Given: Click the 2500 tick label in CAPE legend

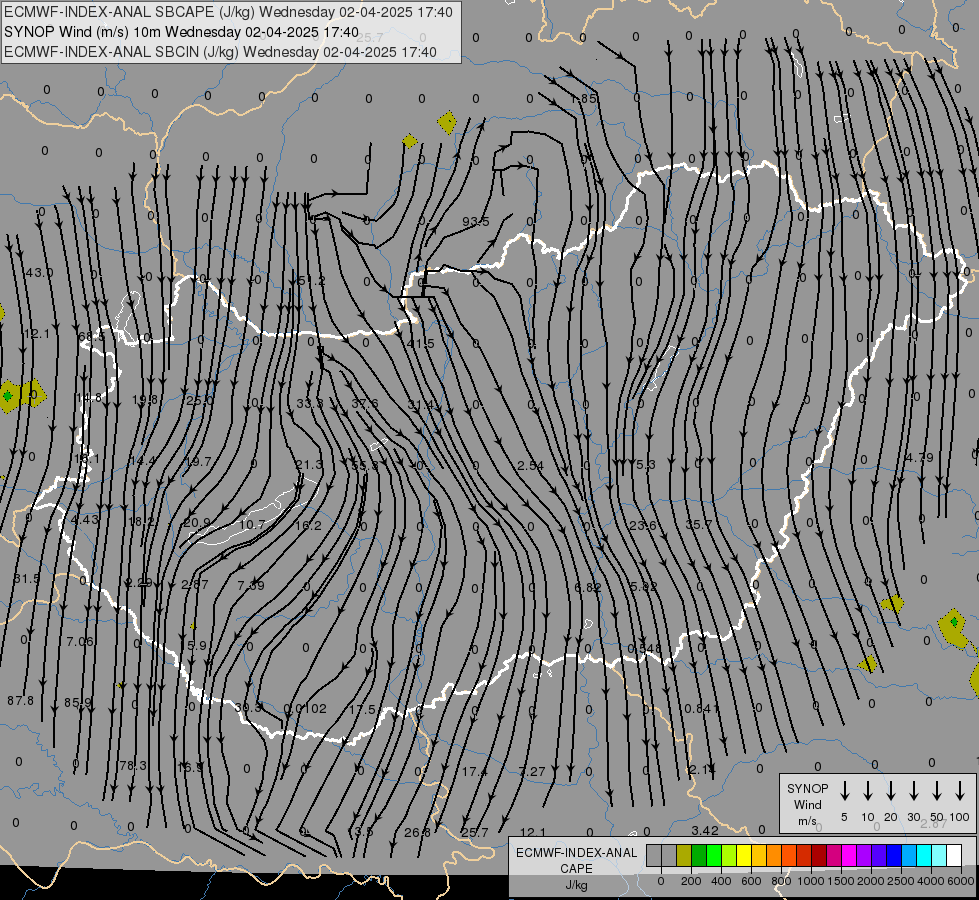Looking at the screenshot, I should 900,881.
